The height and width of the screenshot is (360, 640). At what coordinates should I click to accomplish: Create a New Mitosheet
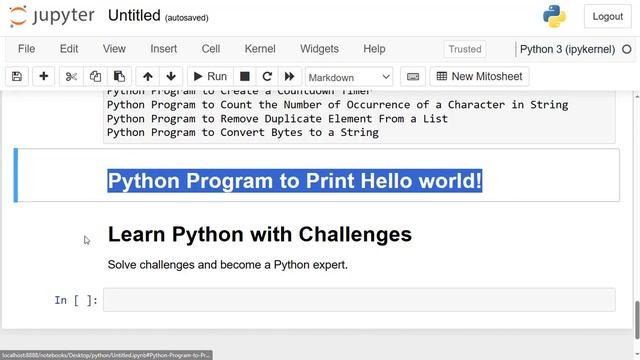coord(479,76)
